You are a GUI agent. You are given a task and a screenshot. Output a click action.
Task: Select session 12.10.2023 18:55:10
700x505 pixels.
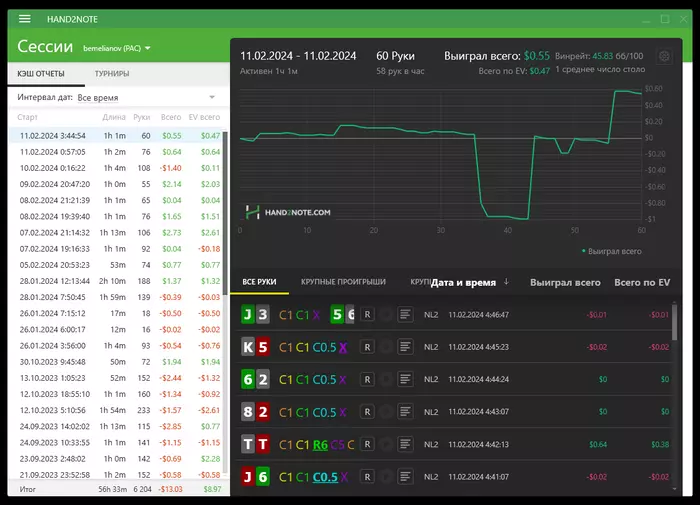click(115, 394)
